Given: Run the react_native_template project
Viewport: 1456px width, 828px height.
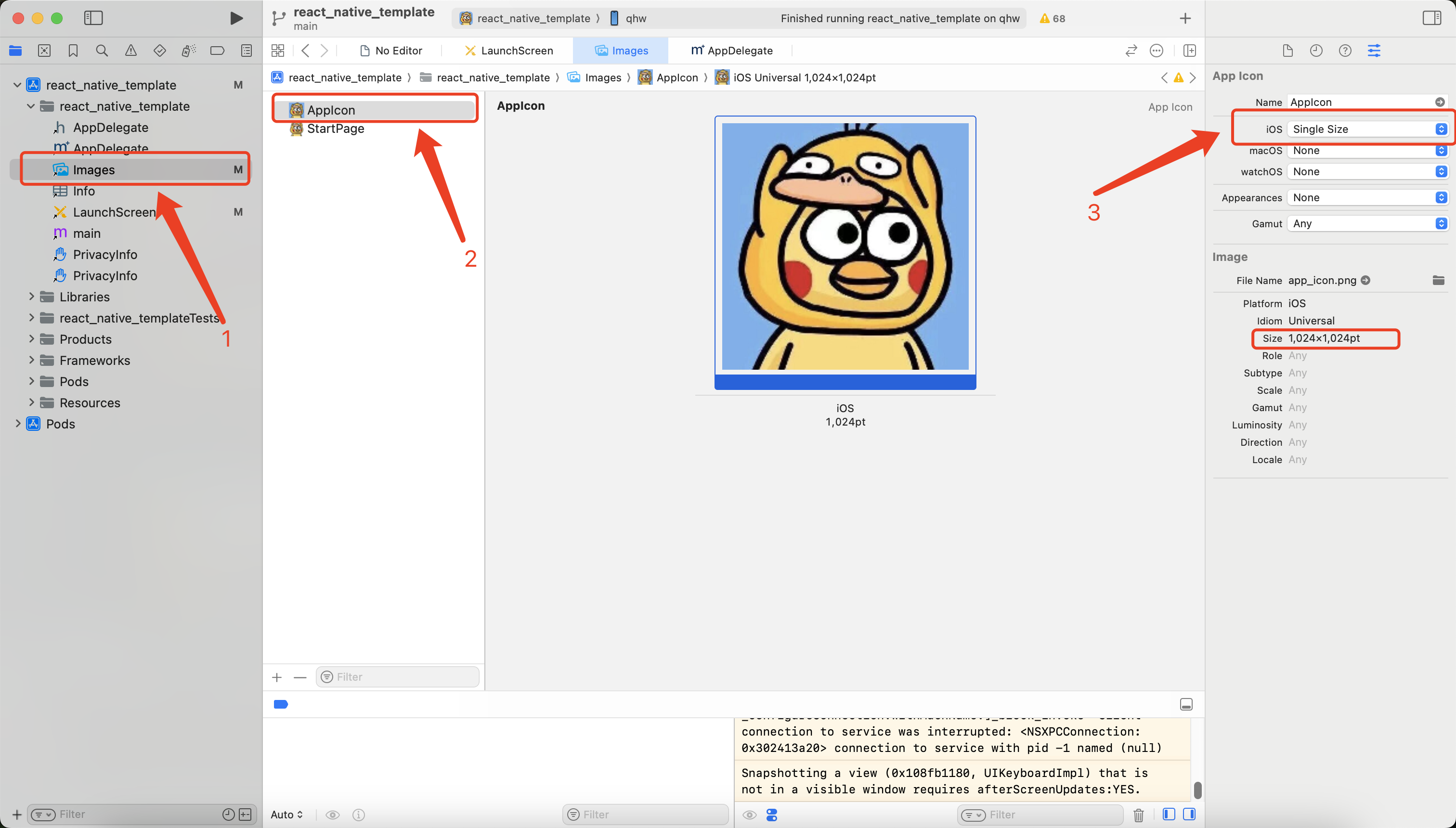Looking at the screenshot, I should (236, 18).
